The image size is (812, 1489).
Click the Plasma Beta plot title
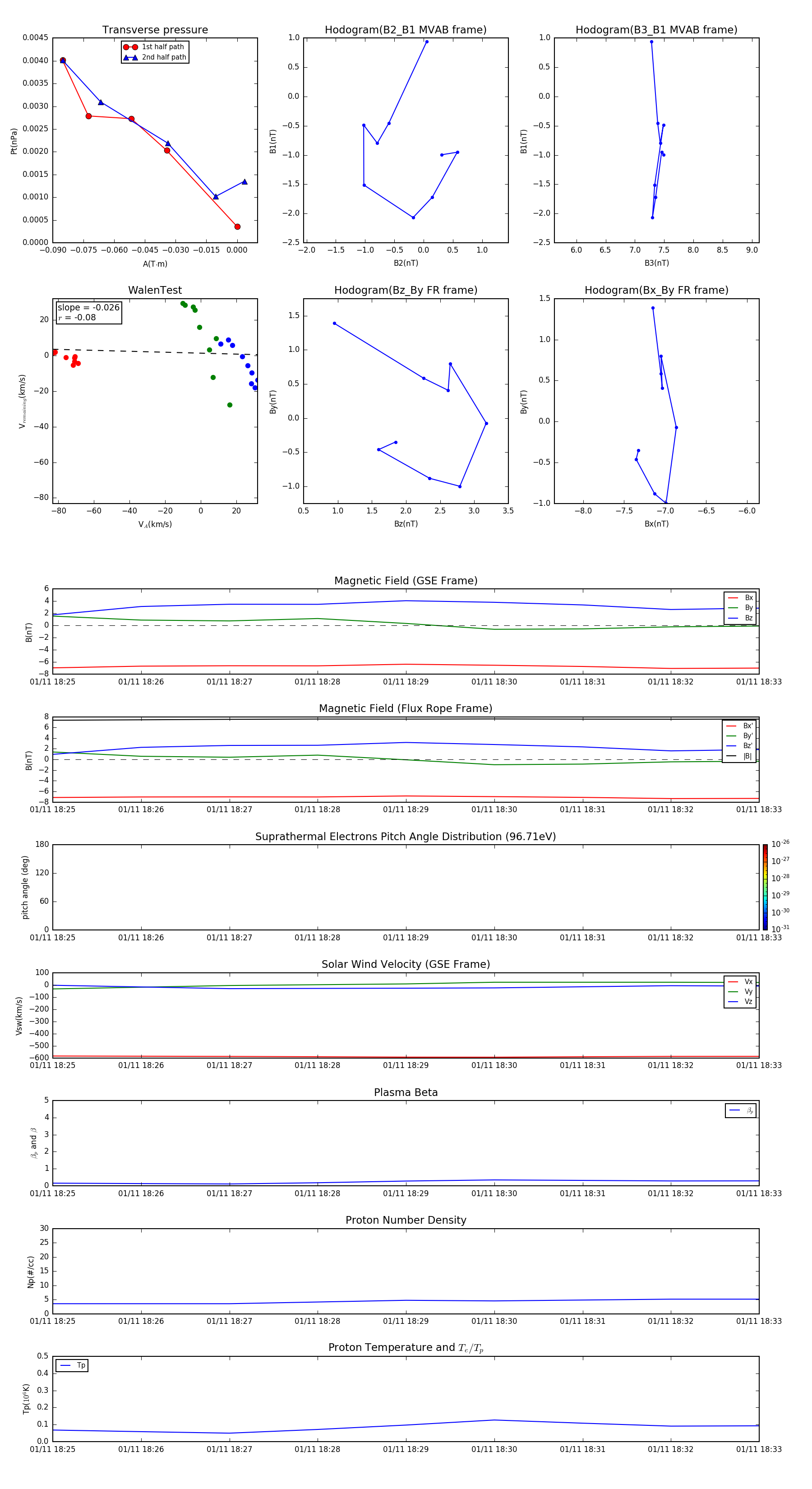406,1092
